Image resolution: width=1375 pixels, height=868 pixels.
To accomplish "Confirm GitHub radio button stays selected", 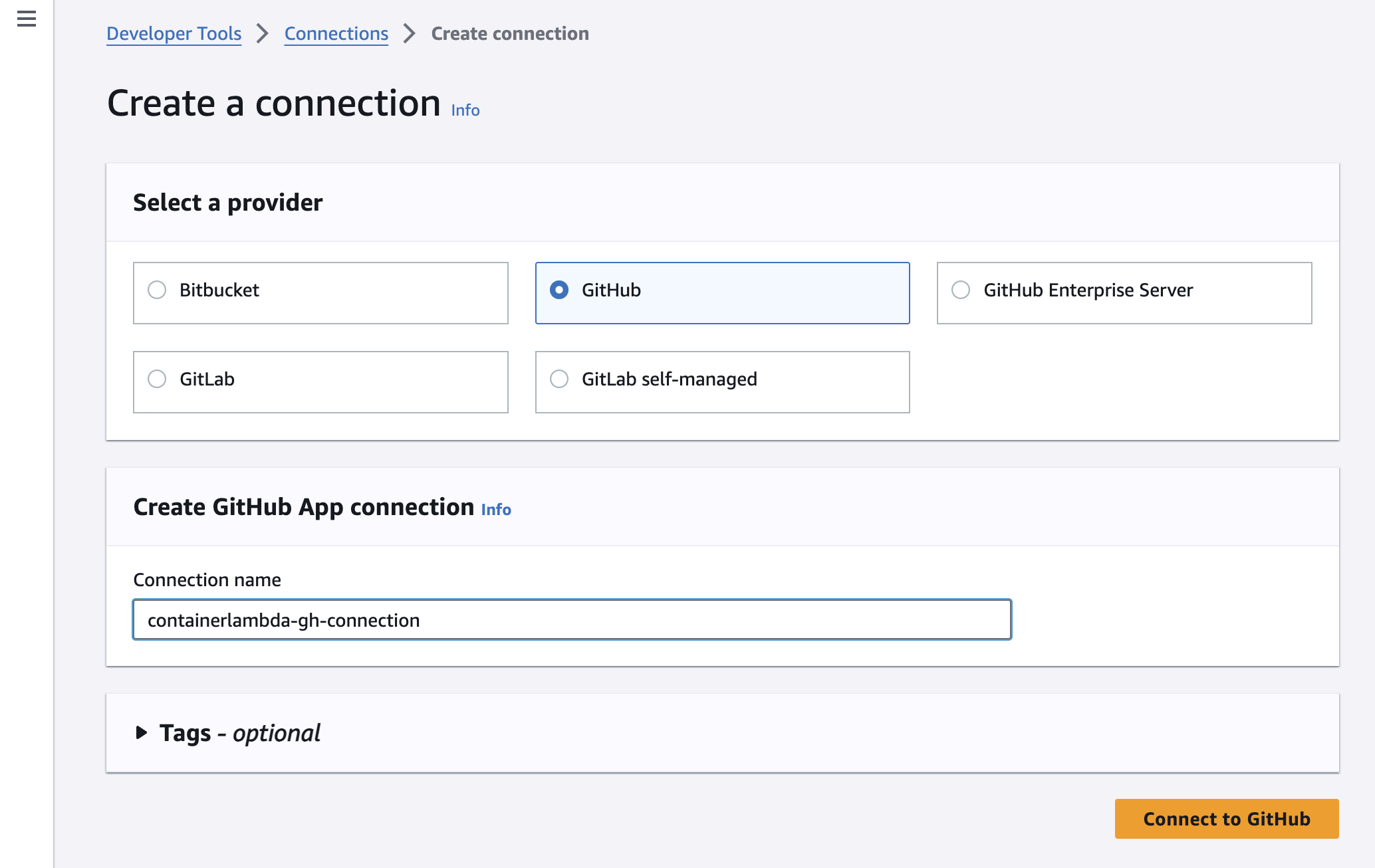I will 559,290.
